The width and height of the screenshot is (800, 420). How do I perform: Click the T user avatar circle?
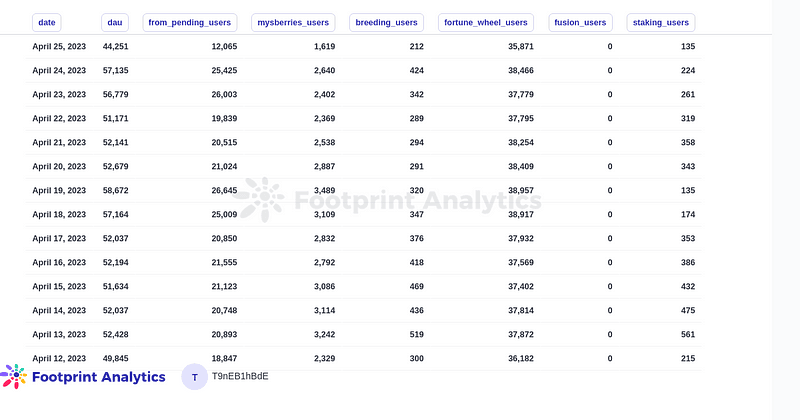pos(194,377)
